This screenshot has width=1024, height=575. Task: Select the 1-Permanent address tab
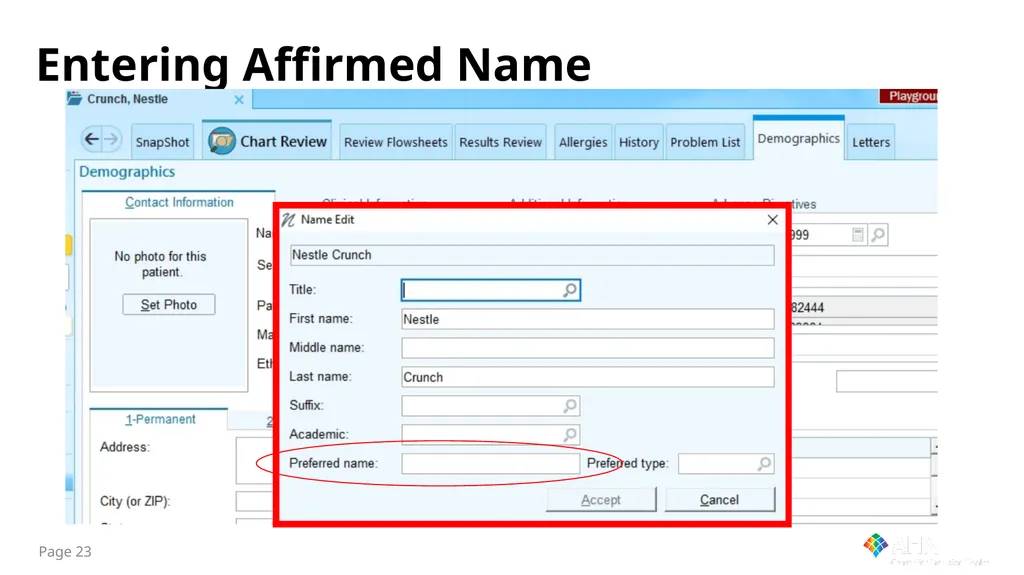pos(160,419)
